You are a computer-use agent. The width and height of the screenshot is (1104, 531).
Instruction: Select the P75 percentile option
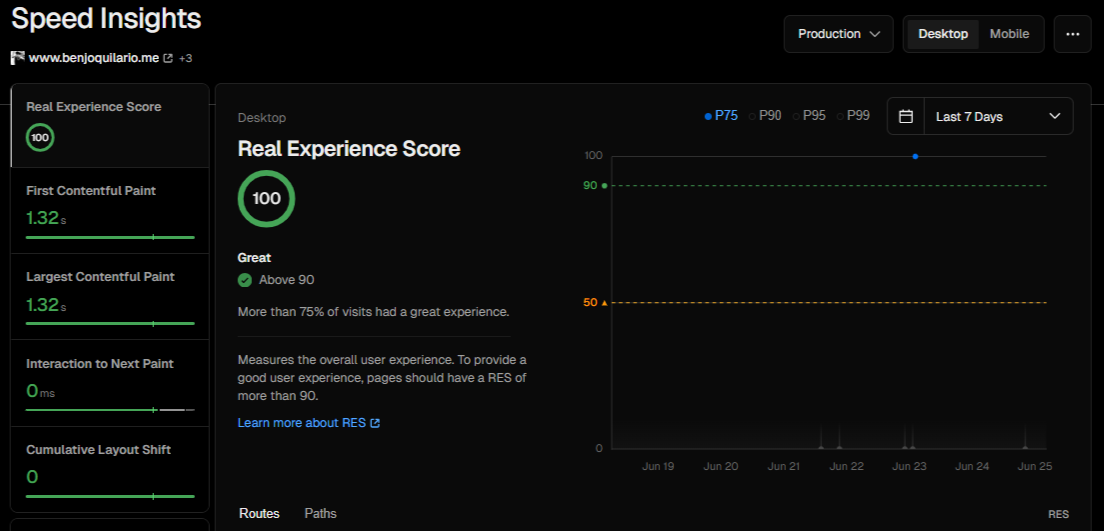point(721,116)
